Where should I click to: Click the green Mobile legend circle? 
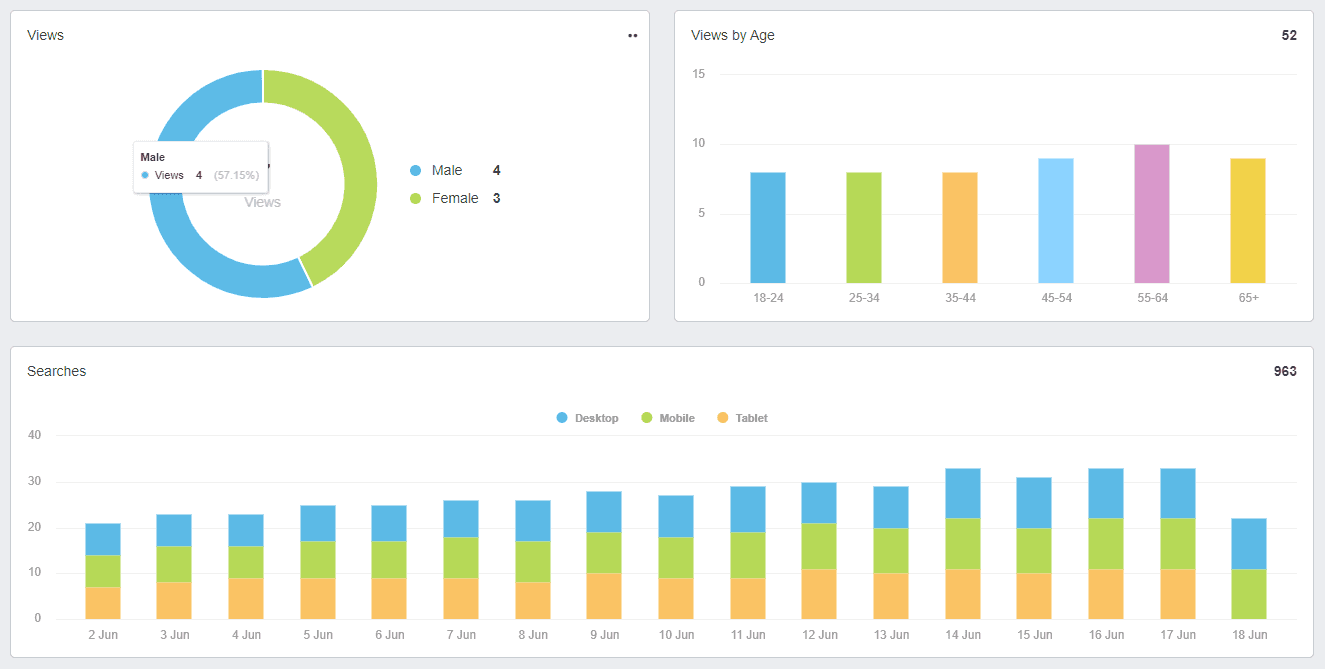click(x=647, y=418)
